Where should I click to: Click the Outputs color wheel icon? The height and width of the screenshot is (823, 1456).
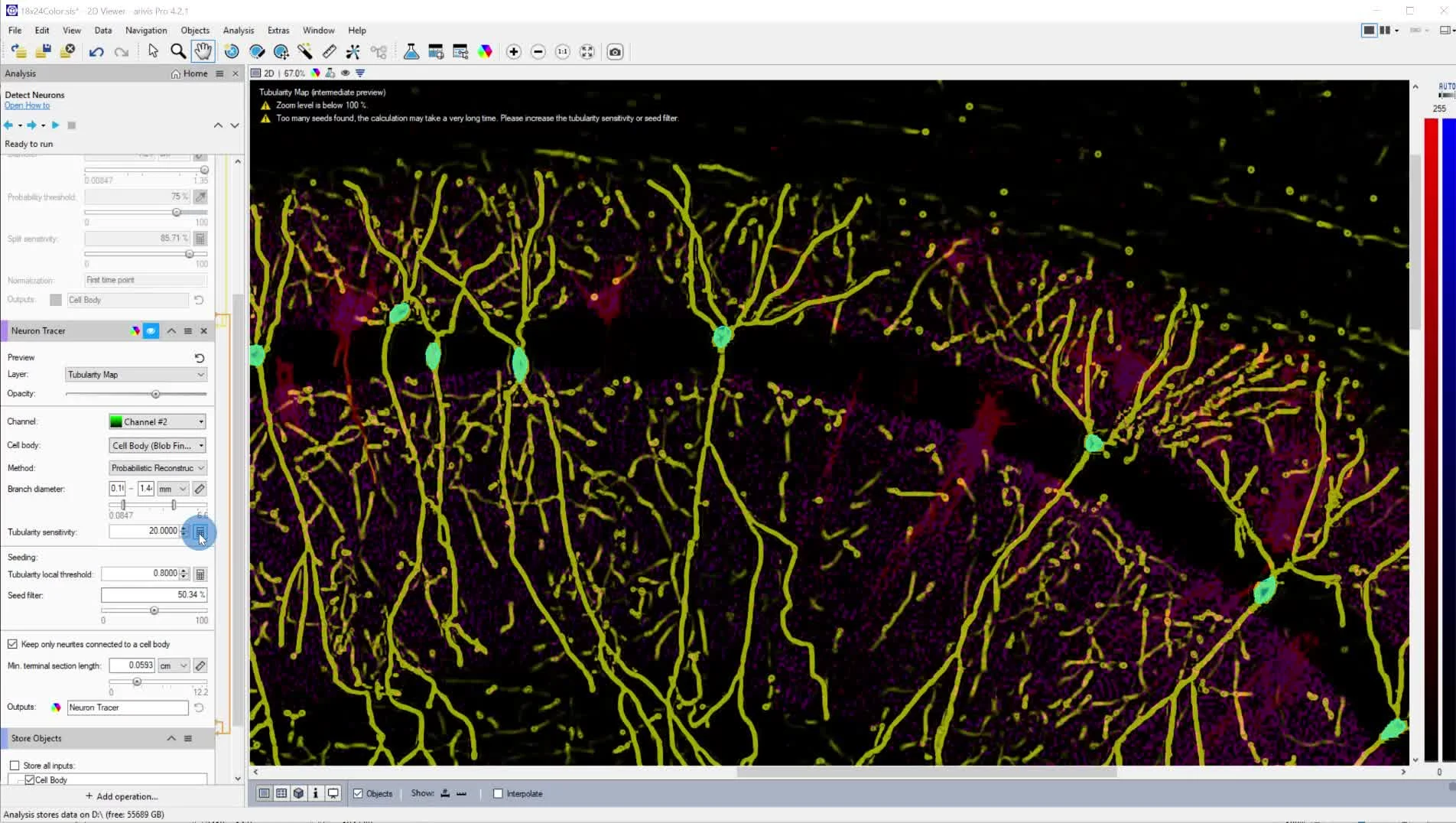coord(56,708)
